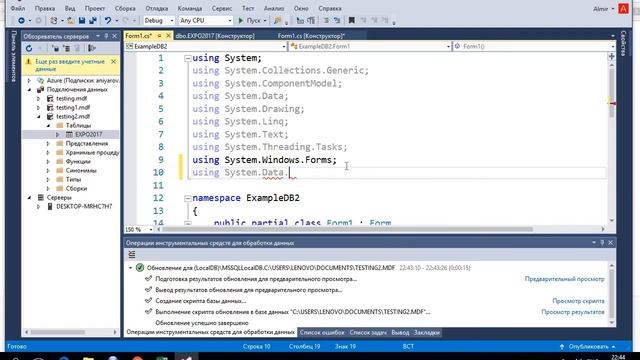Open the Правка menu
Viewport: 640px width, 360px height.
pyautogui.click(x=45, y=8)
